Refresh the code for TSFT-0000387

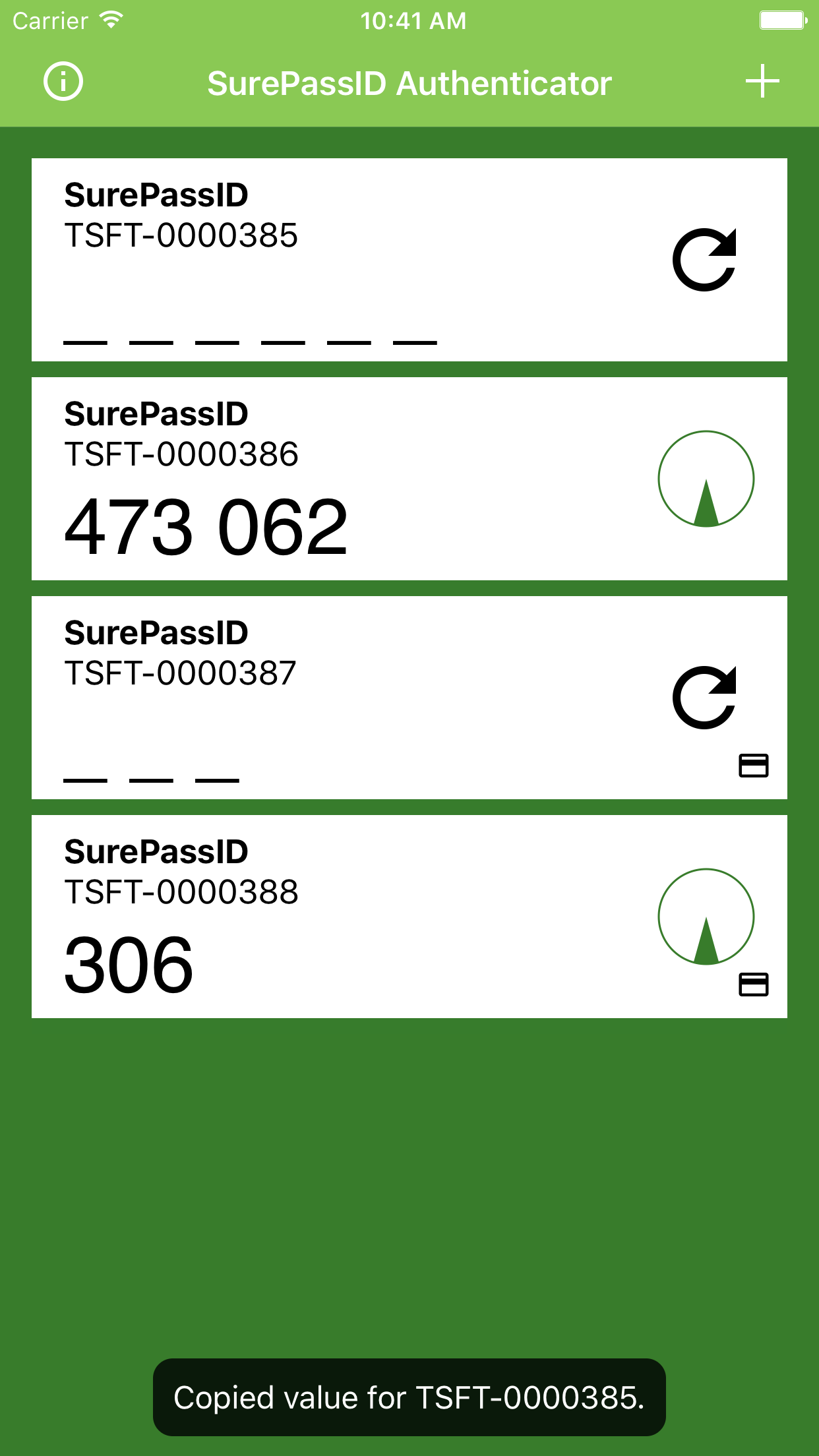tap(705, 698)
